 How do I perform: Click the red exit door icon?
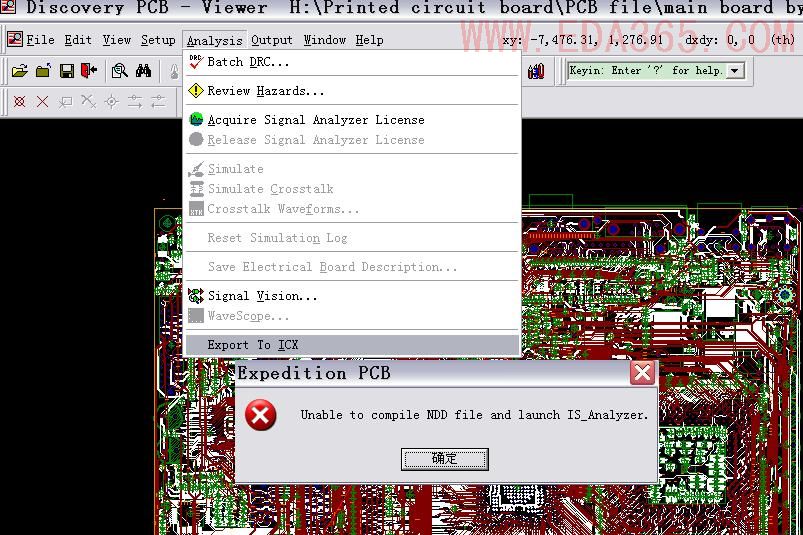[x=89, y=71]
